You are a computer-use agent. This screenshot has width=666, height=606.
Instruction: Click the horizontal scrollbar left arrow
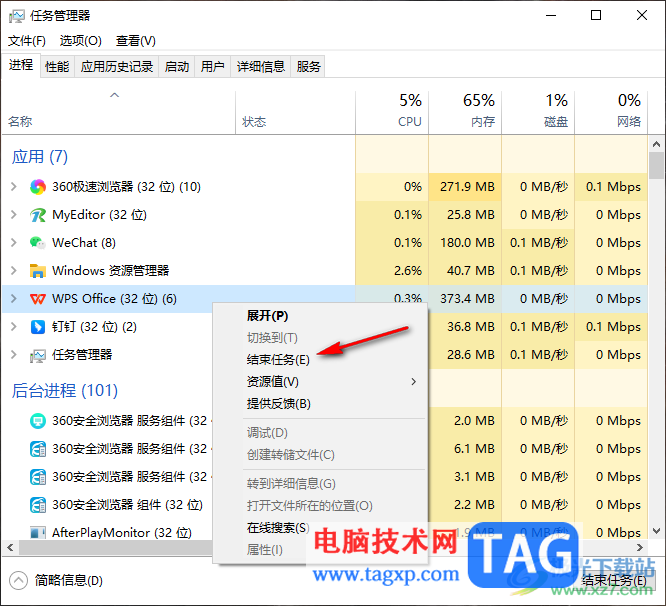click(x=10, y=547)
